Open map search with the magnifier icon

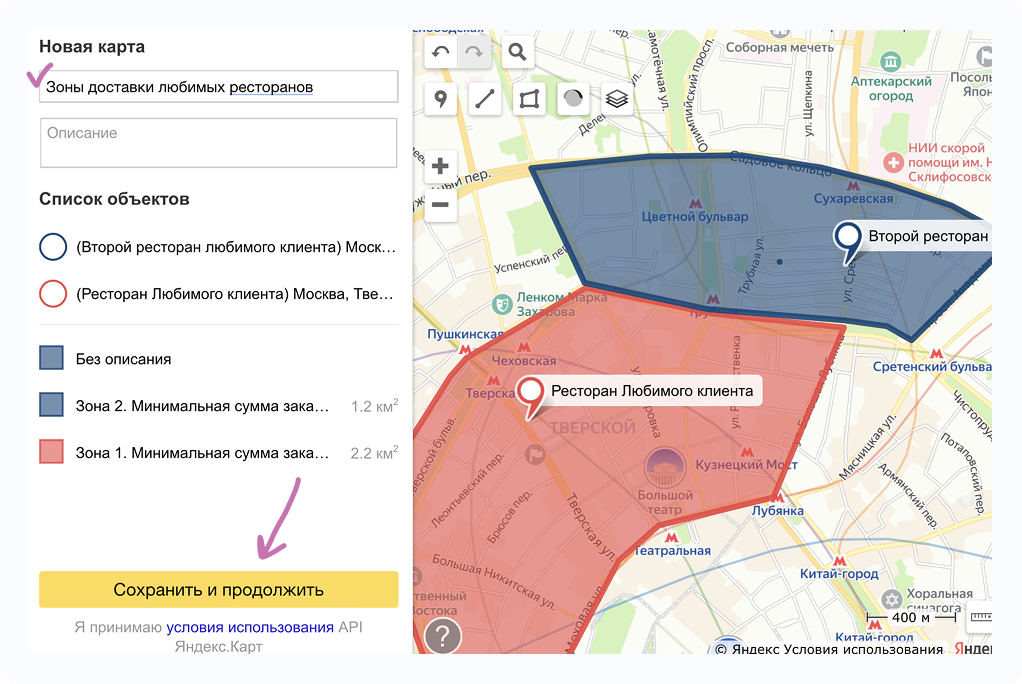pos(516,52)
